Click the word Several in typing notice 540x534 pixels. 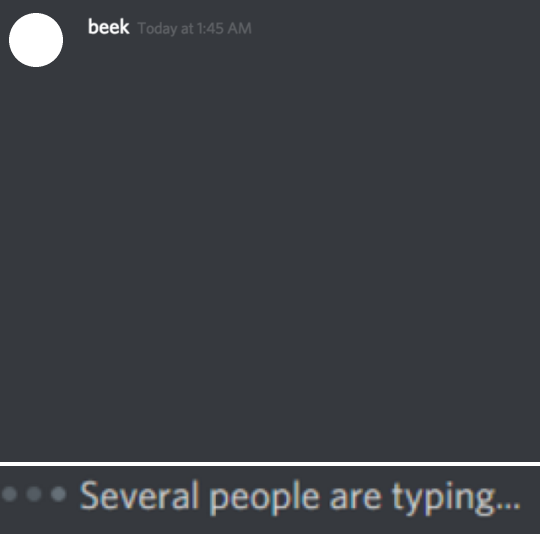coord(139,495)
